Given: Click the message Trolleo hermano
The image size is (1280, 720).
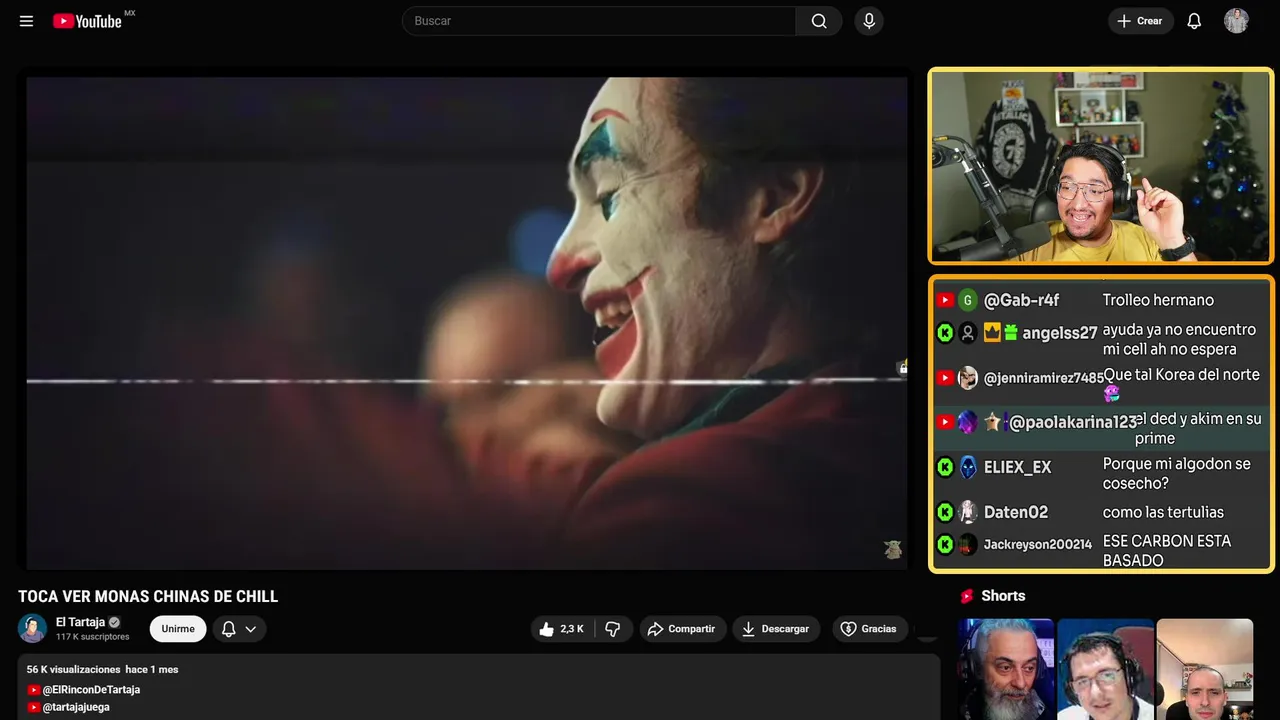Looking at the screenshot, I should [1158, 300].
